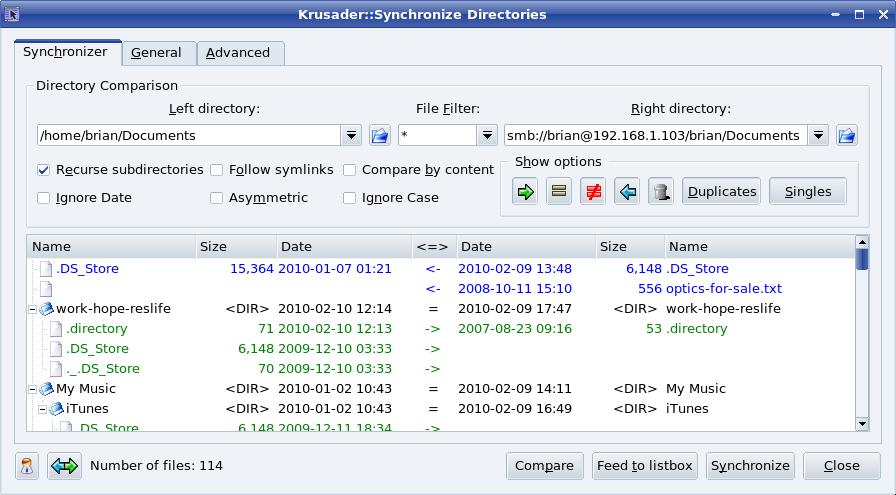The image size is (896, 495).
Task: Check the Ignore Case option
Action: (349, 198)
